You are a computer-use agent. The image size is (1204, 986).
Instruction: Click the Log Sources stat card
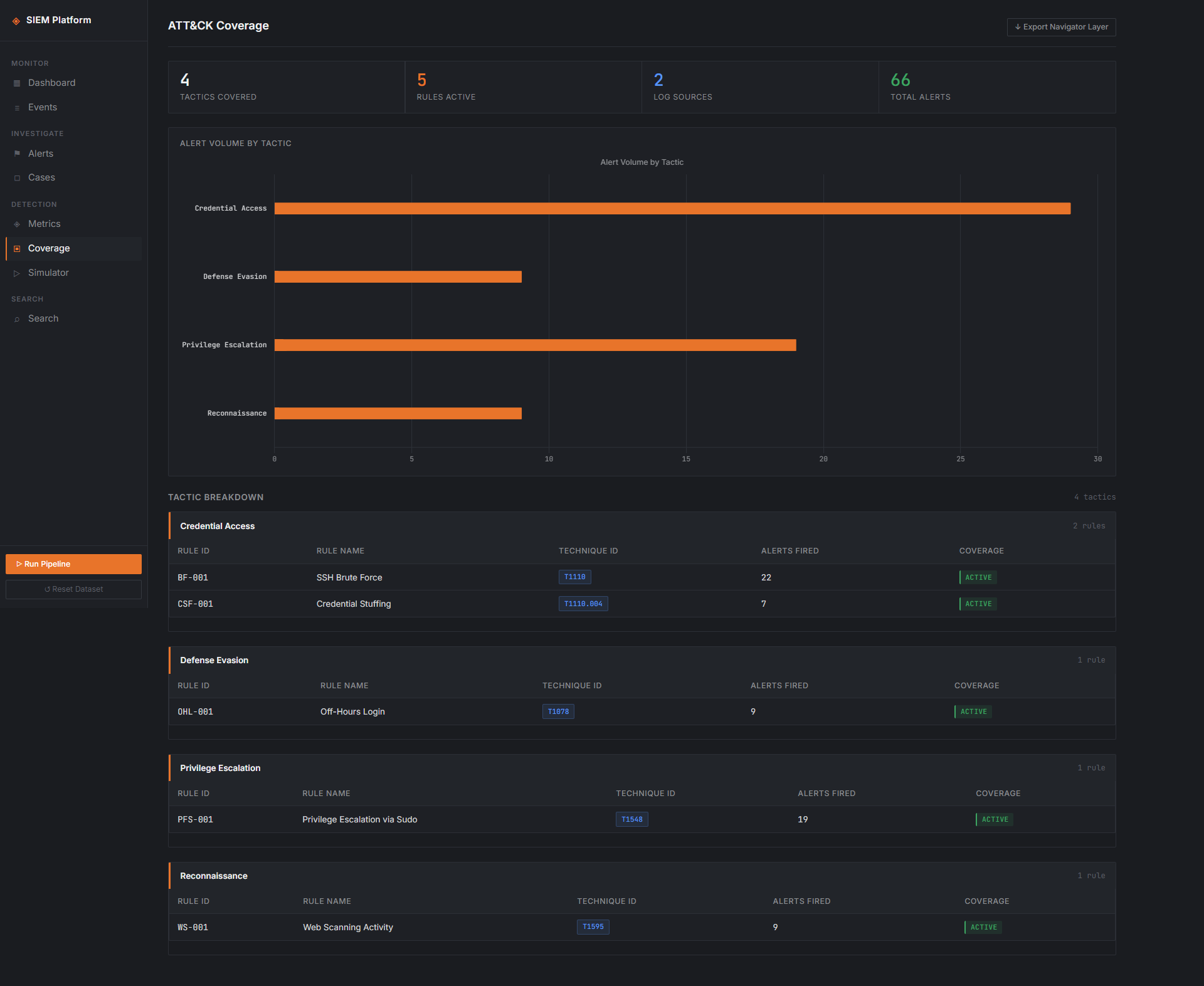[x=760, y=87]
